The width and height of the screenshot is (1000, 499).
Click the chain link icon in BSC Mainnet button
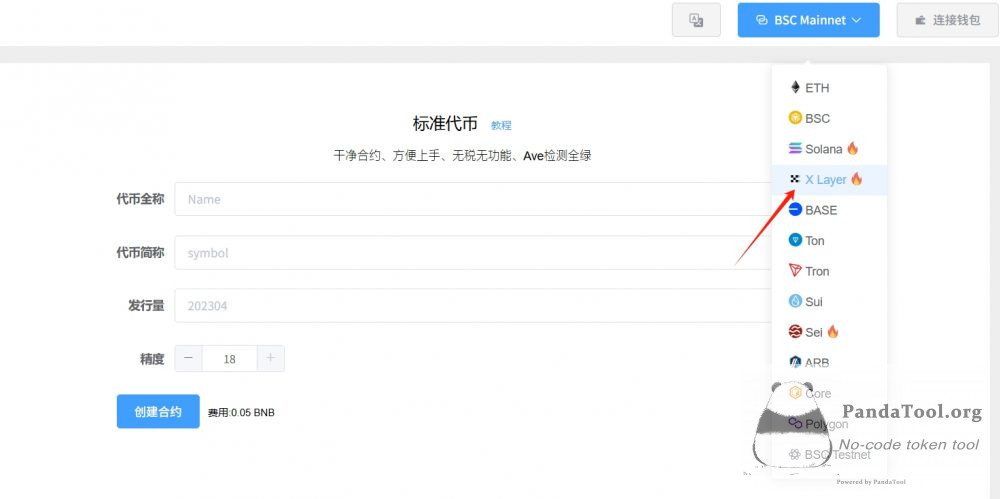tap(761, 20)
